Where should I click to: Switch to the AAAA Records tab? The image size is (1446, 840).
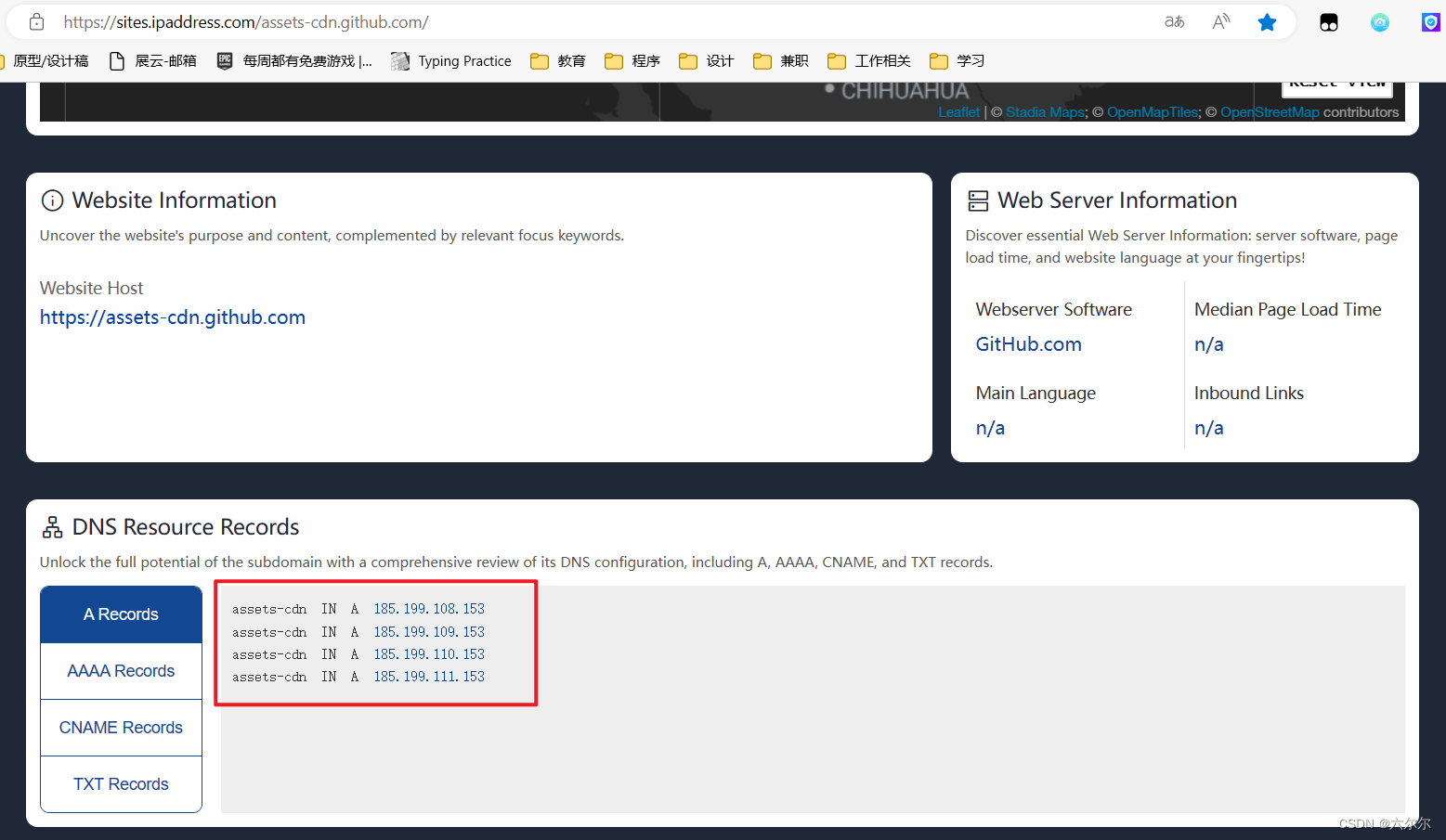click(x=121, y=671)
